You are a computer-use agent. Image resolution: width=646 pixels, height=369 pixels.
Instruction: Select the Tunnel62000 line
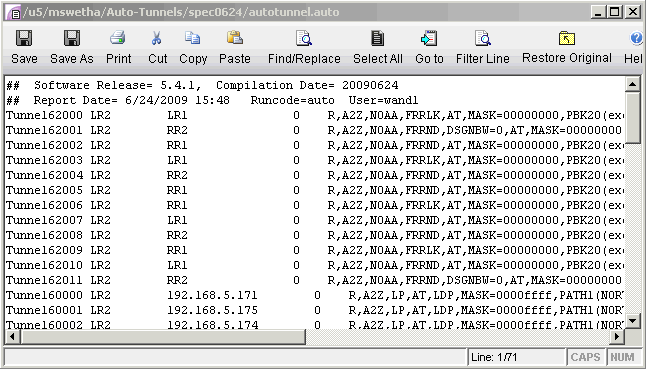pos(315,115)
